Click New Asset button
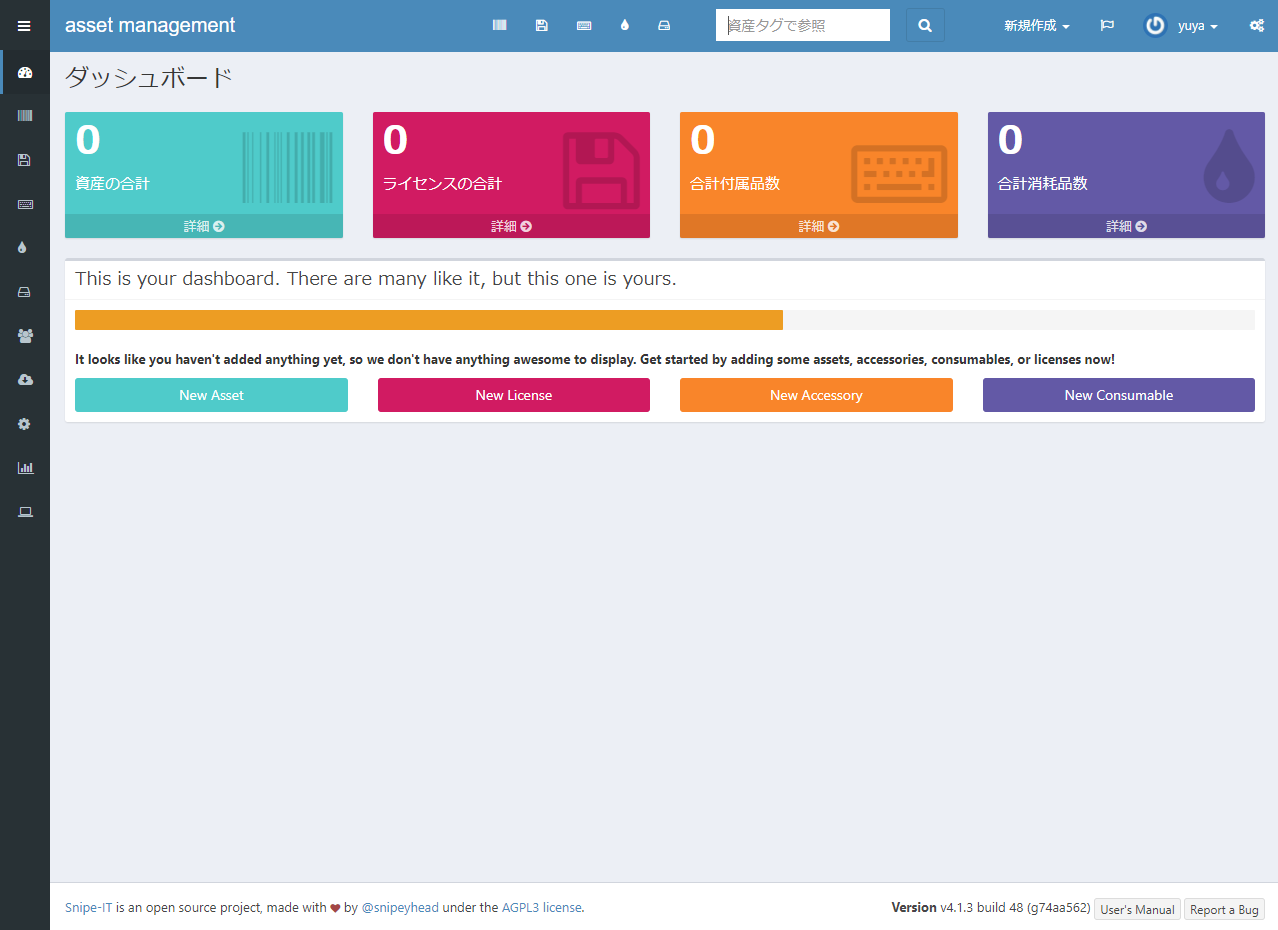1278x930 pixels. 211,395
